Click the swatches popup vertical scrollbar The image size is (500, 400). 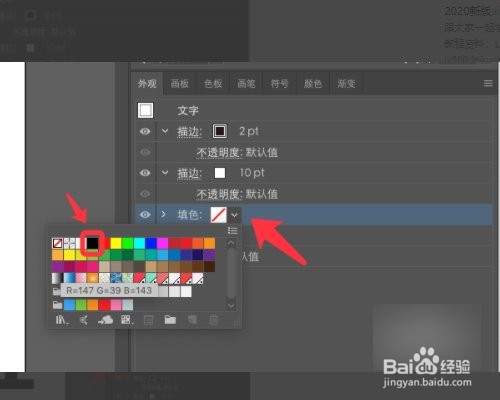click(231, 274)
